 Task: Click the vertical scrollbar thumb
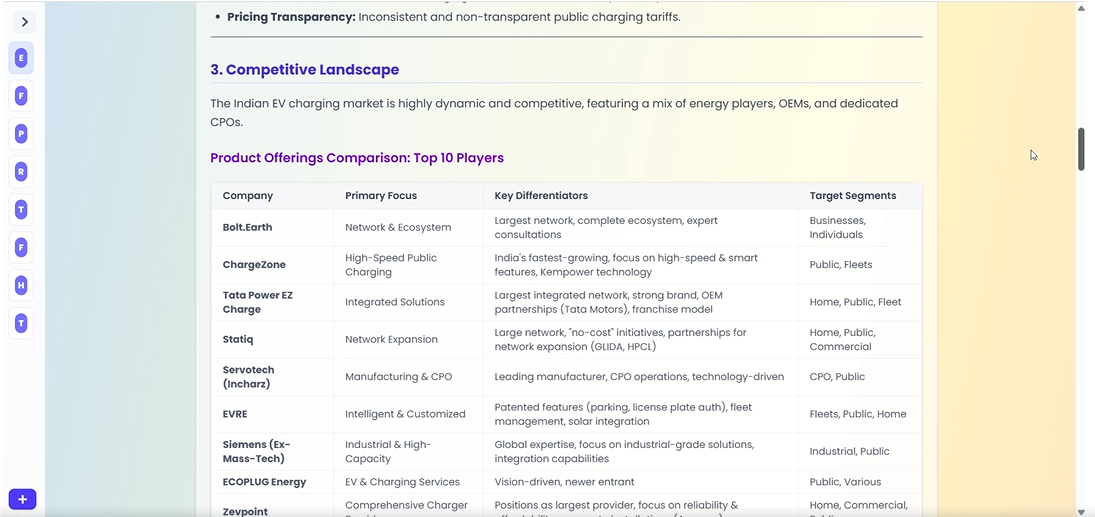[1081, 149]
